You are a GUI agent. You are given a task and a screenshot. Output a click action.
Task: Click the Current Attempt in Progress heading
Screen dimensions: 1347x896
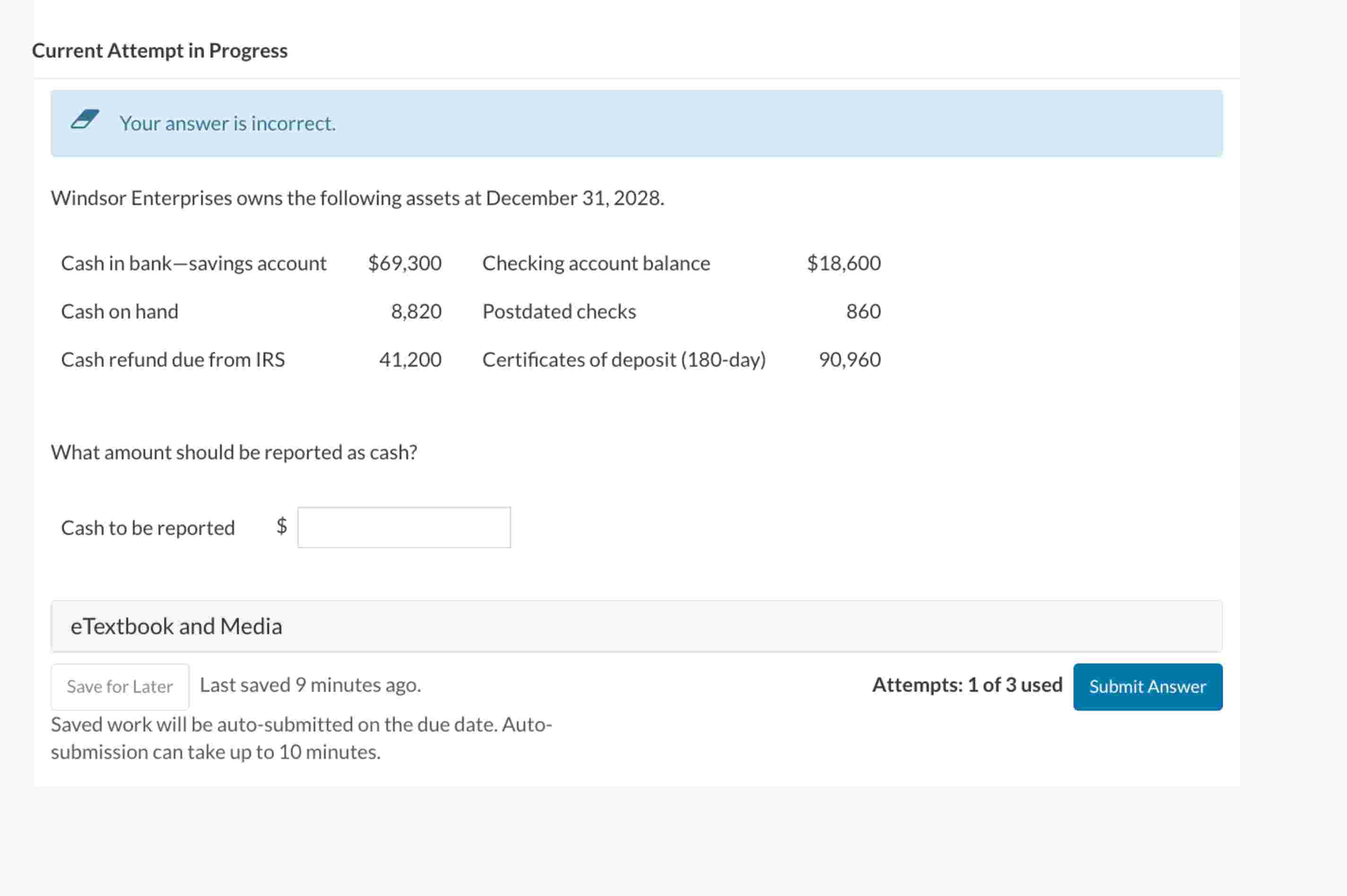coord(159,50)
